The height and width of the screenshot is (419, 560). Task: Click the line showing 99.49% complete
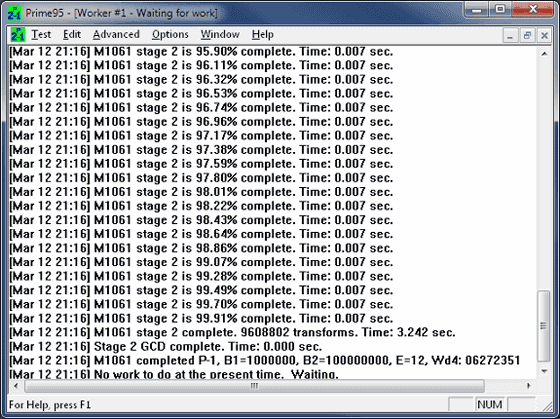[x=201, y=290]
